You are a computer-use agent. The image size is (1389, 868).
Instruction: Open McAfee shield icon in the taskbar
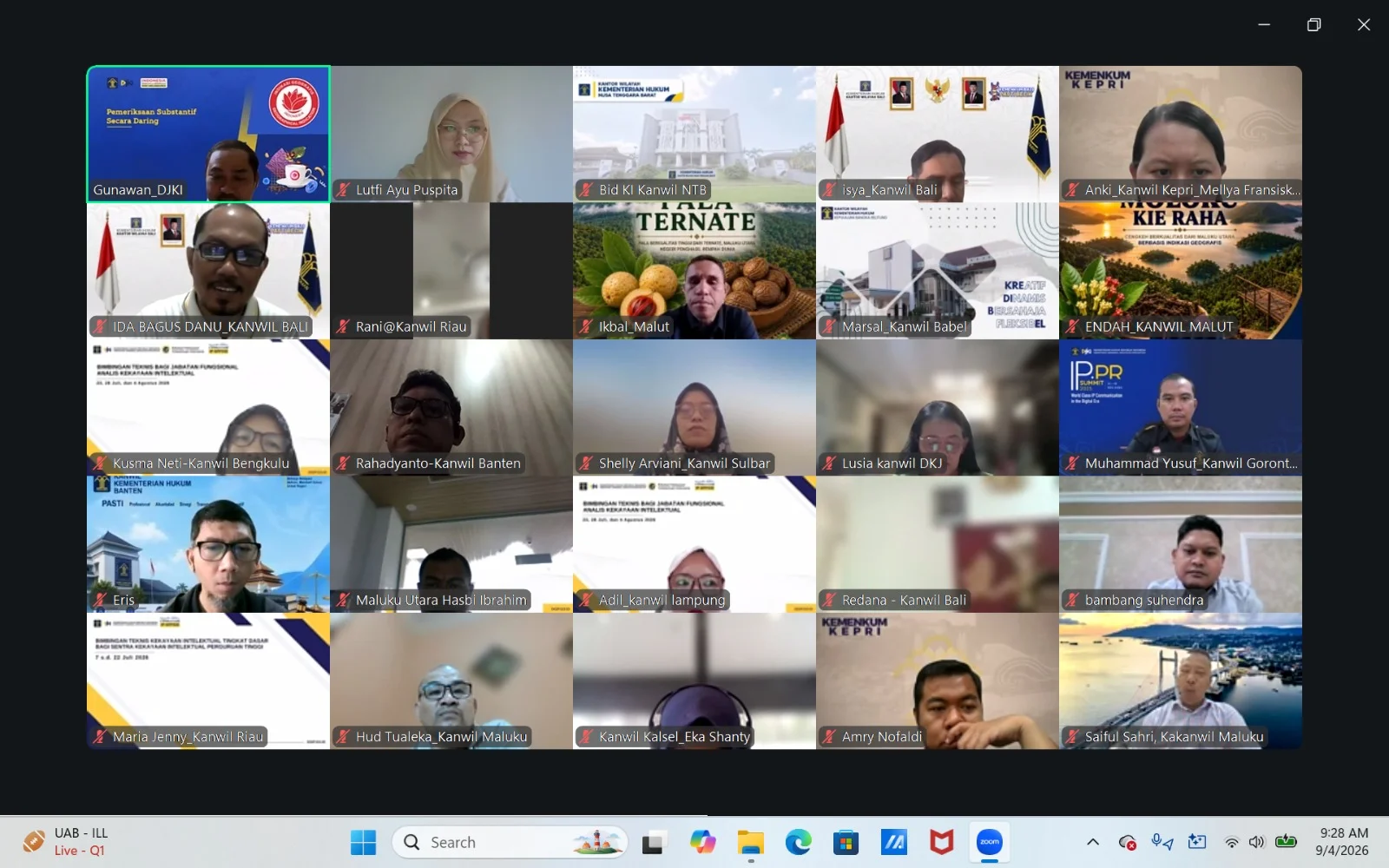pos(941,842)
